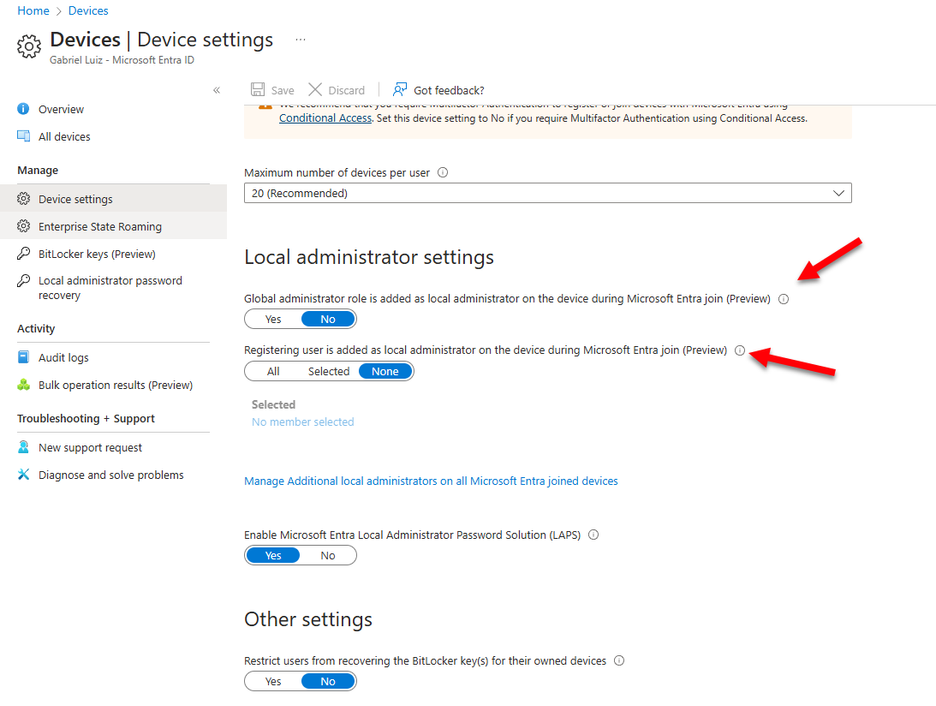Open Audit logs under Activity
936x706 pixels.
(x=63, y=357)
